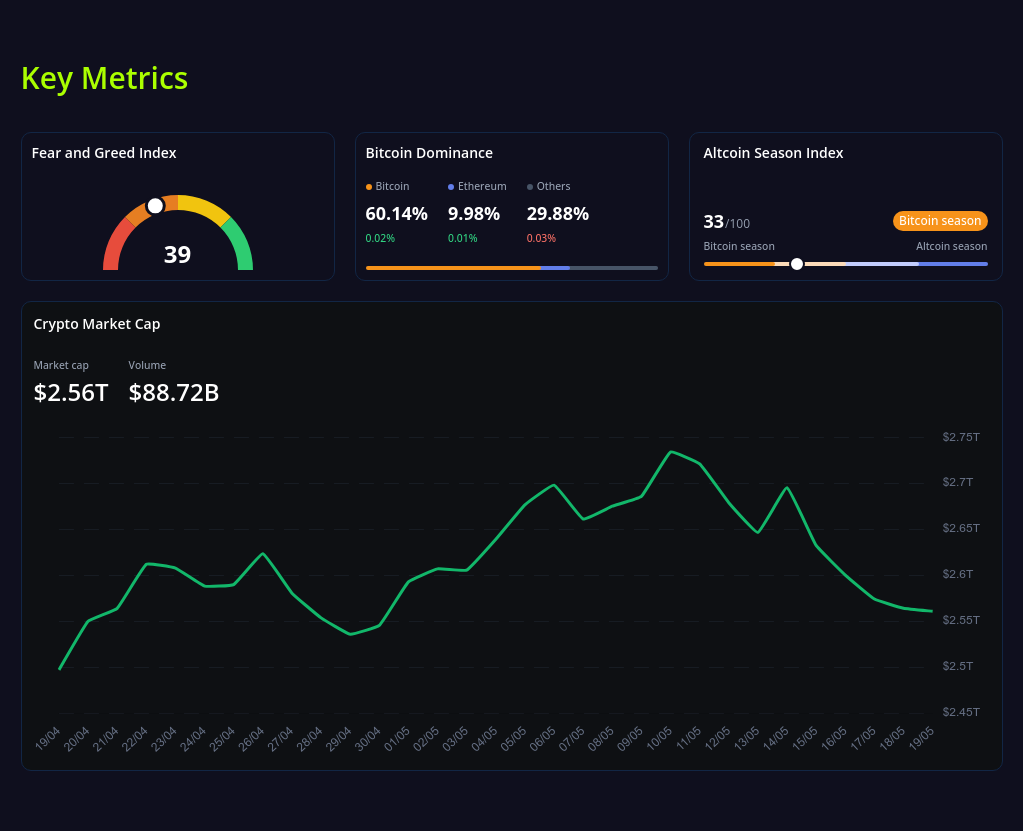Click the Crypto Market Cap title
The width and height of the screenshot is (1023, 831).
click(x=97, y=324)
